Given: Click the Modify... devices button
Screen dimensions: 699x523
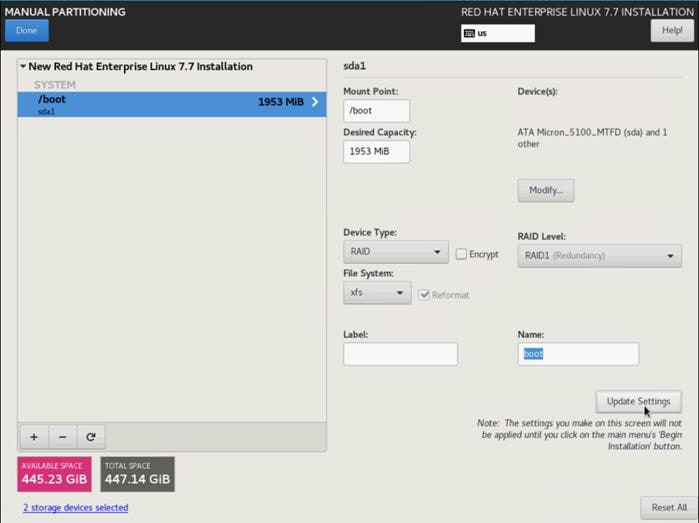Looking at the screenshot, I should point(546,190).
